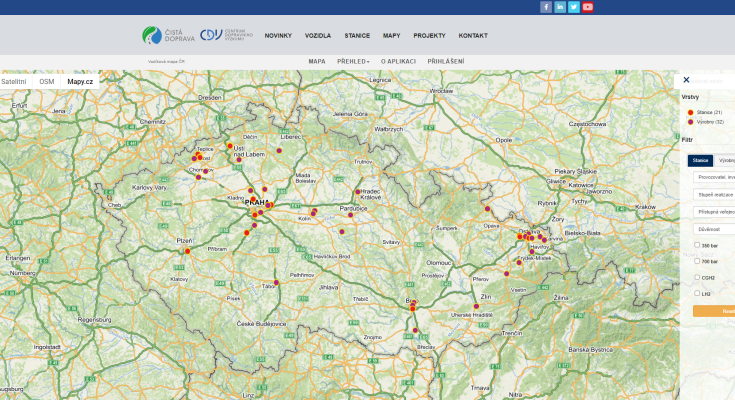The image size is (735, 400).
Task: Click the purple marker southeast of Pardubice
Action: 342,232
